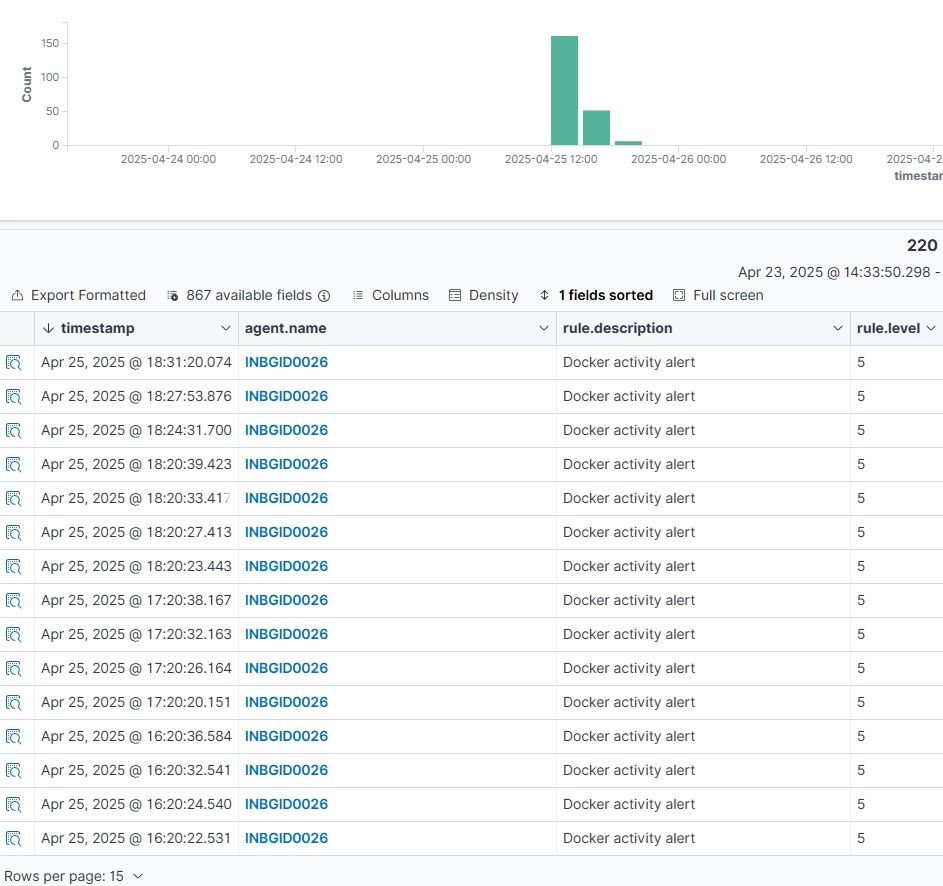Inspect document for the 17:20:38.167 event

[13, 601]
